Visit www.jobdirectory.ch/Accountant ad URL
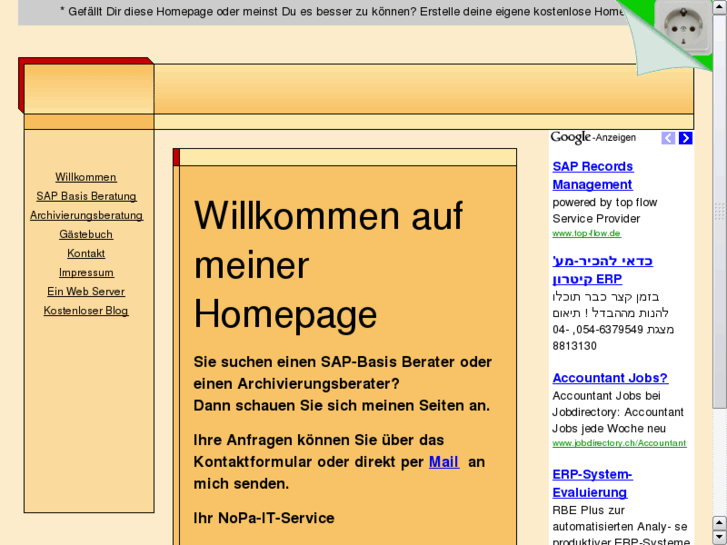This screenshot has height=545, width=727. [619, 443]
